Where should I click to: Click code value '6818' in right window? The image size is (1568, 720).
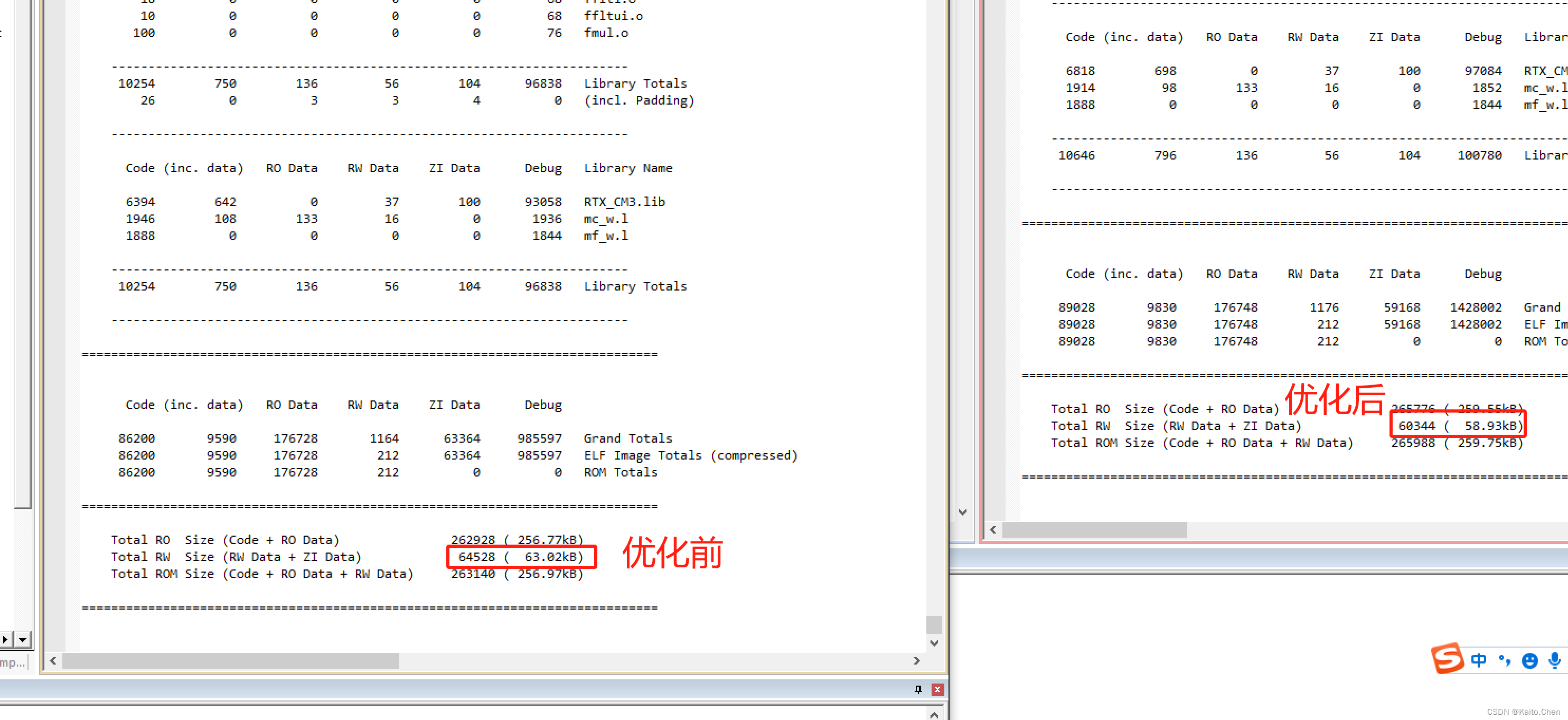point(1080,71)
